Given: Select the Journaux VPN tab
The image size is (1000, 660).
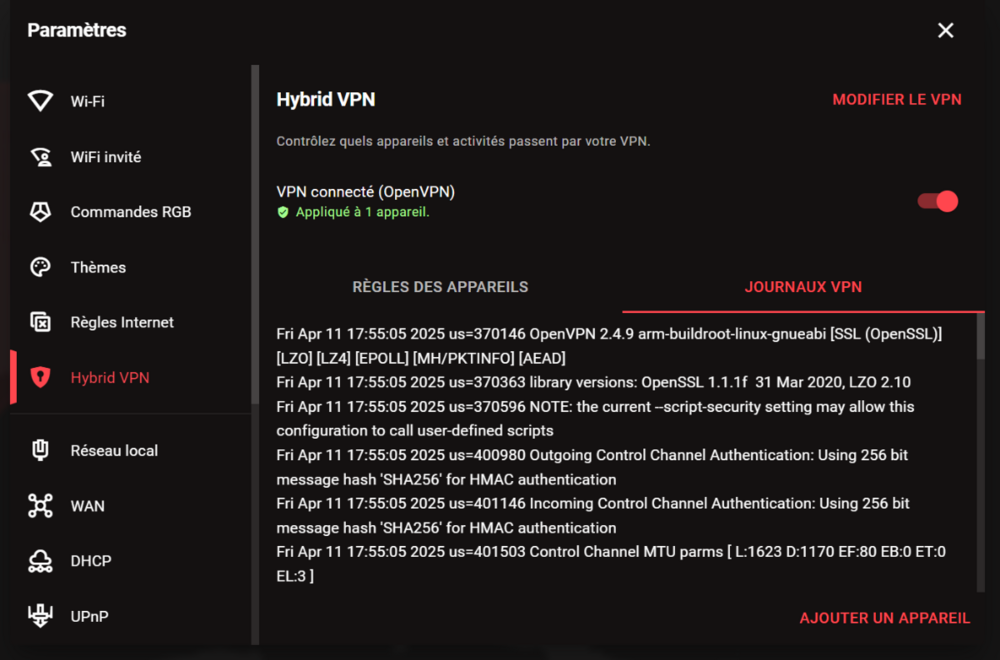Looking at the screenshot, I should [803, 287].
